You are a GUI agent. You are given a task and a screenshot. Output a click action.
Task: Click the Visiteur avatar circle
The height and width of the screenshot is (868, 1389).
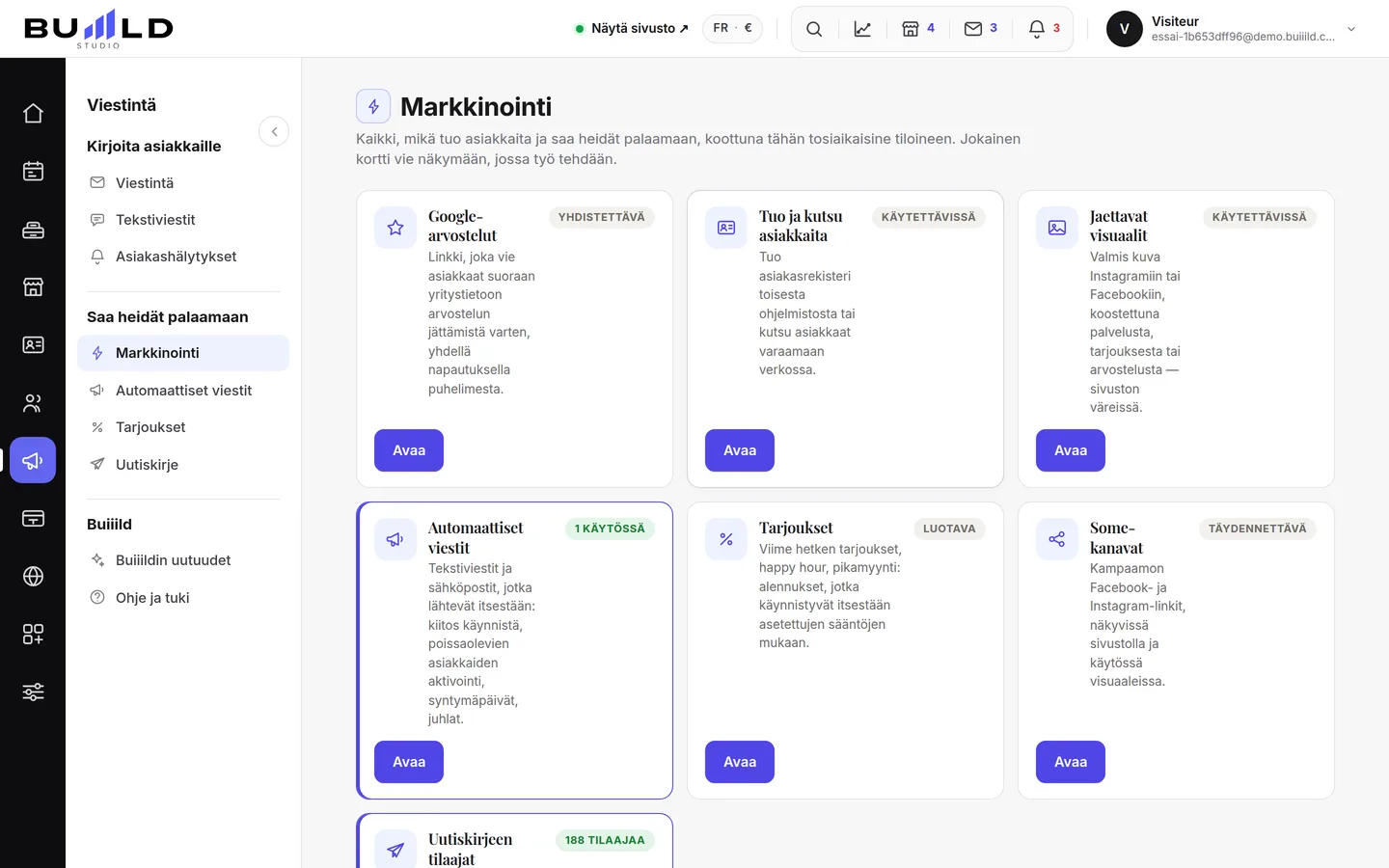1125,29
